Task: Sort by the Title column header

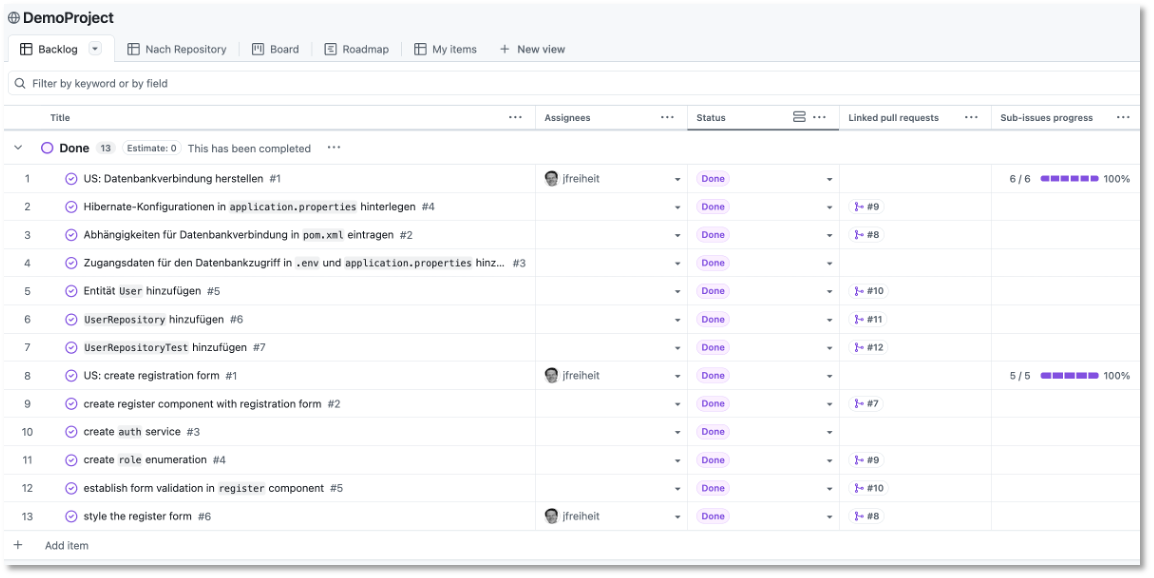Action: tap(60, 118)
